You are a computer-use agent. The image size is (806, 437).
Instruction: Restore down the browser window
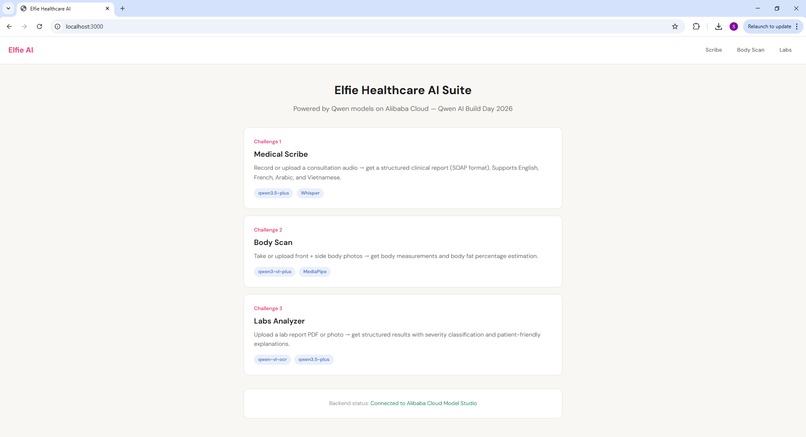pos(777,8)
